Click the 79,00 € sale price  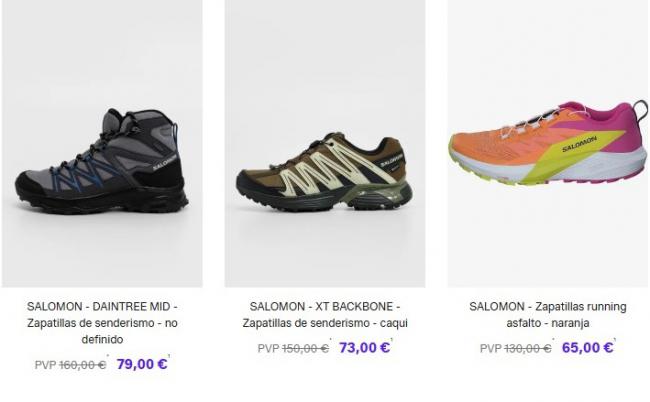pyautogui.click(x=142, y=364)
